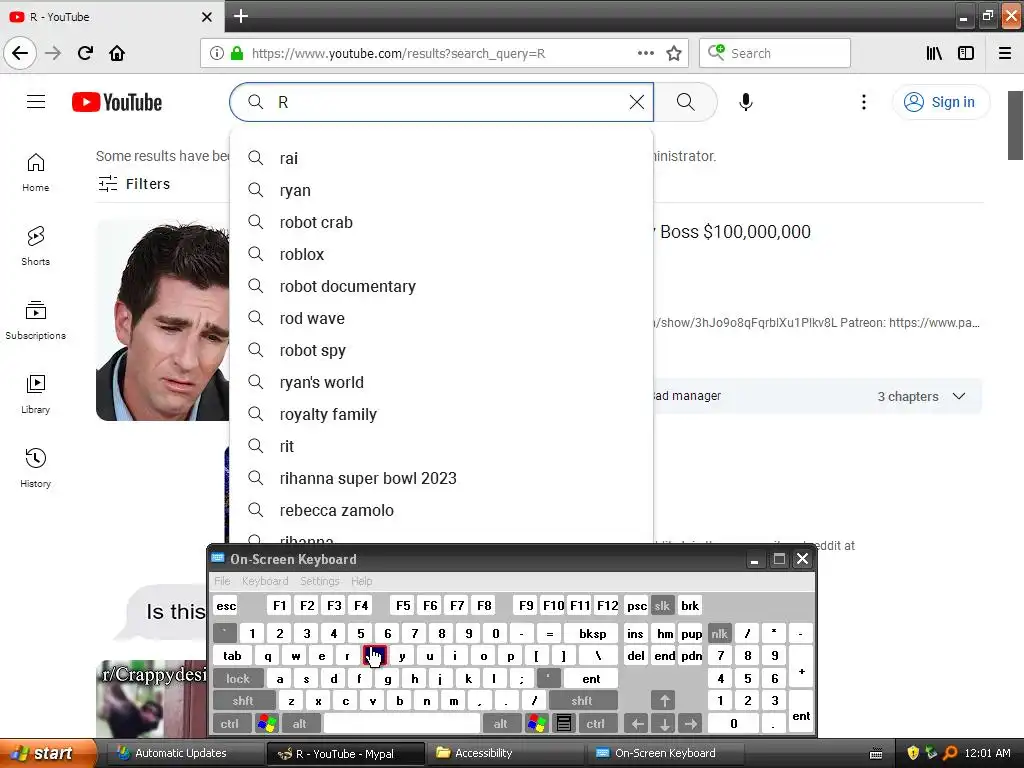The height and width of the screenshot is (768, 1024).
Task: Open History in the sidebar
Action: click(x=35, y=468)
